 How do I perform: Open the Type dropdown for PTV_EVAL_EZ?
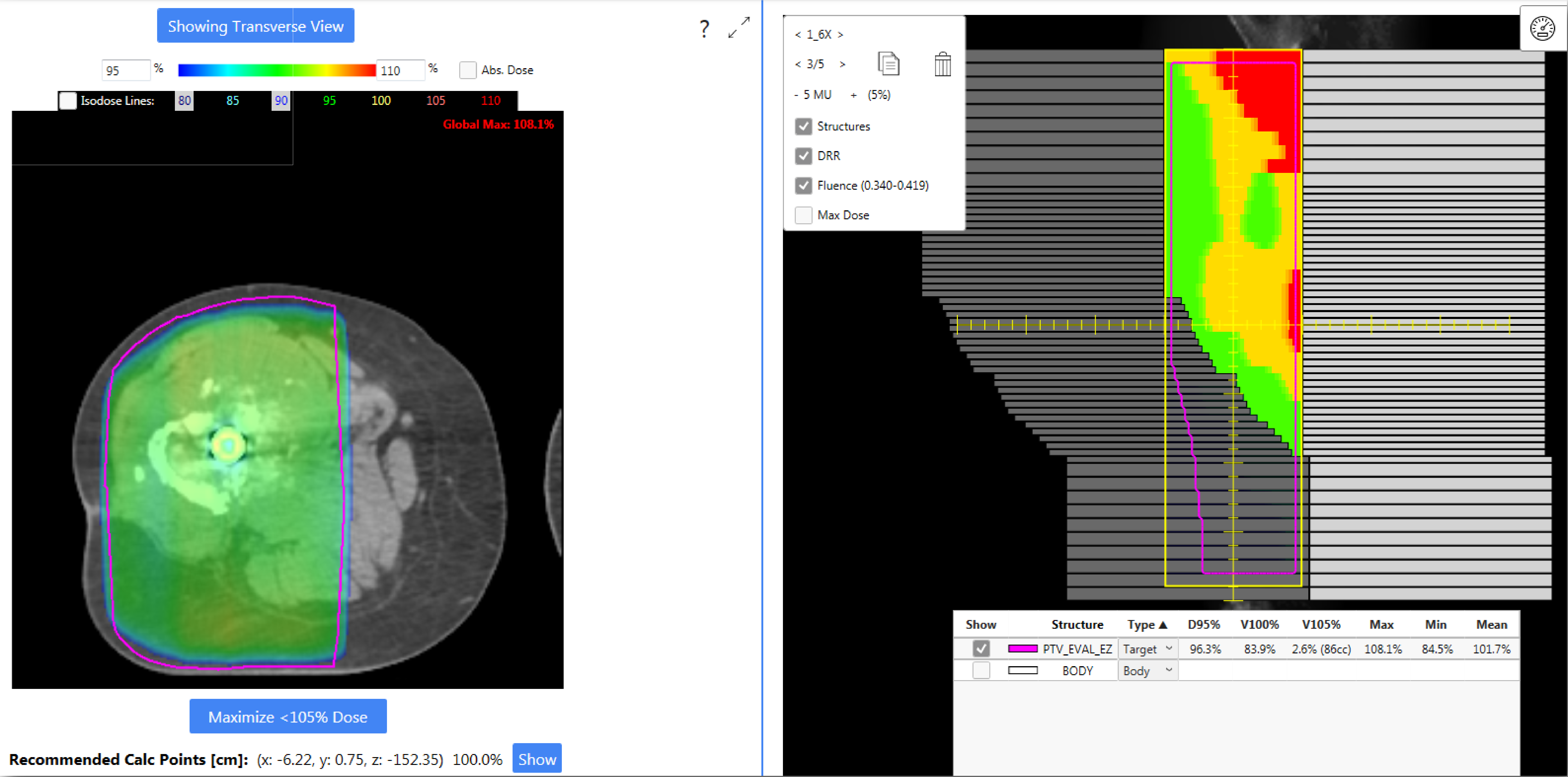pyautogui.click(x=1147, y=649)
